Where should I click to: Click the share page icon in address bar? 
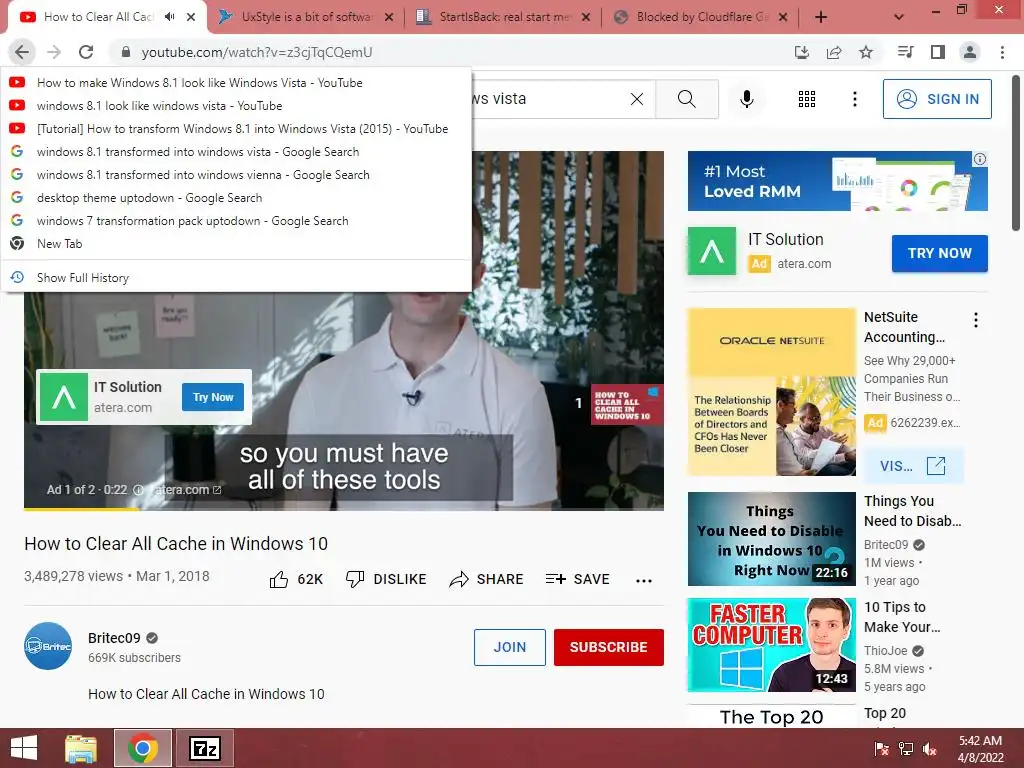click(x=834, y=52)
